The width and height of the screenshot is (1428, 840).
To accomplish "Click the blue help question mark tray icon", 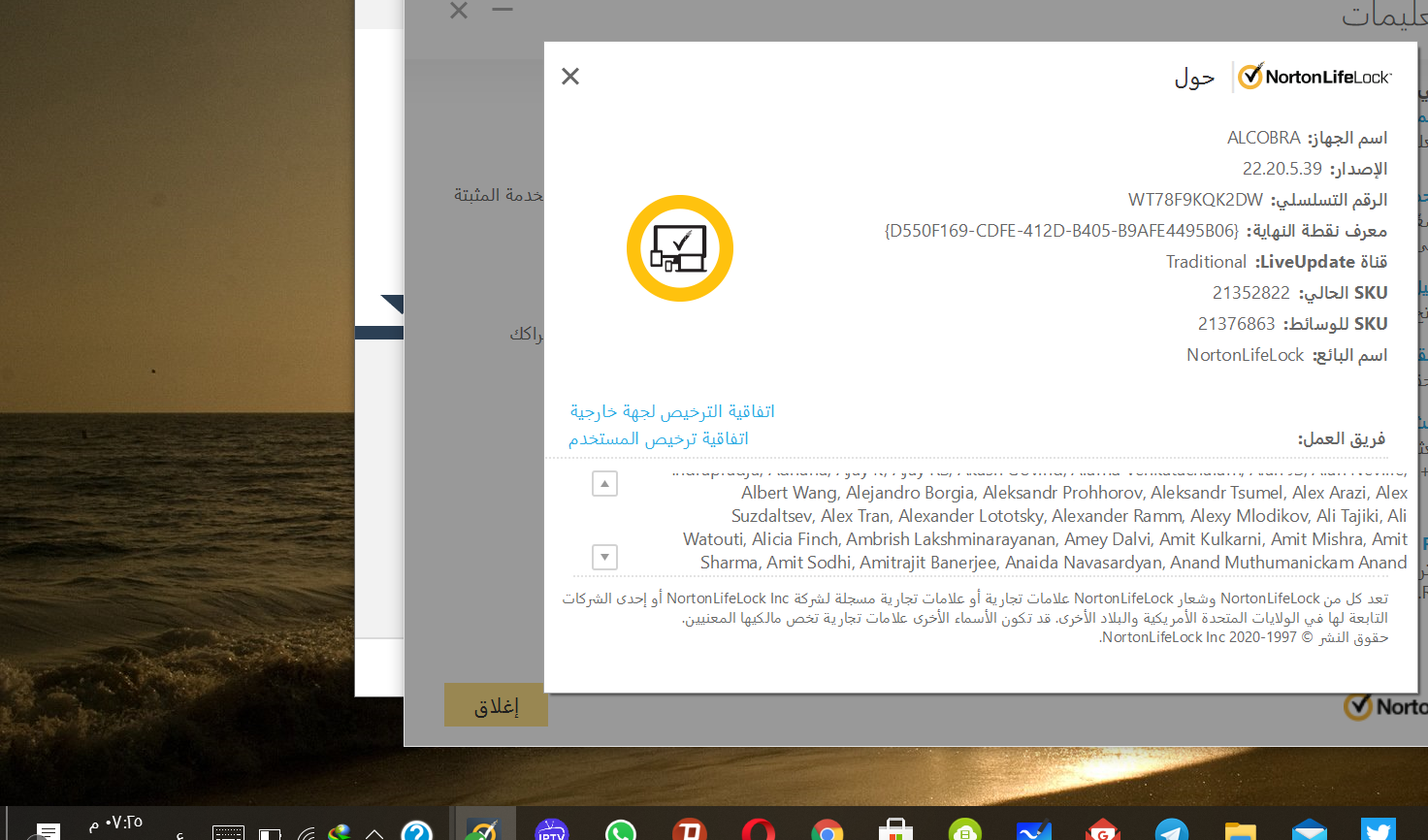I will coord(417,831).
